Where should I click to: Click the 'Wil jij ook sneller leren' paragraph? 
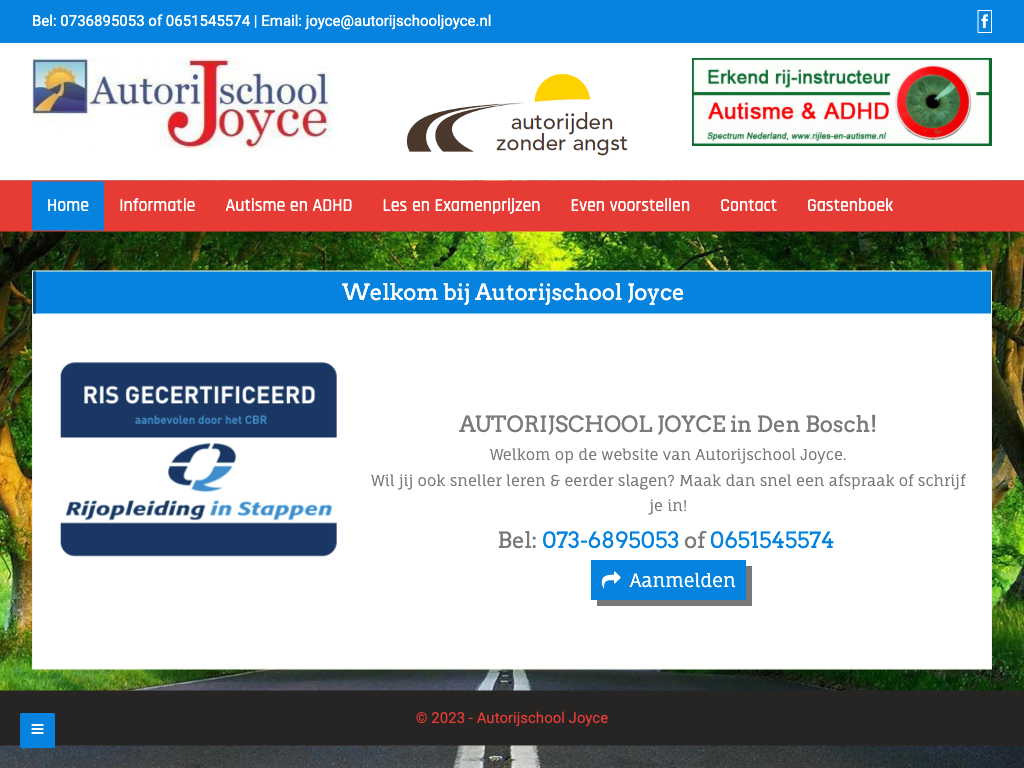click(667, 492)
